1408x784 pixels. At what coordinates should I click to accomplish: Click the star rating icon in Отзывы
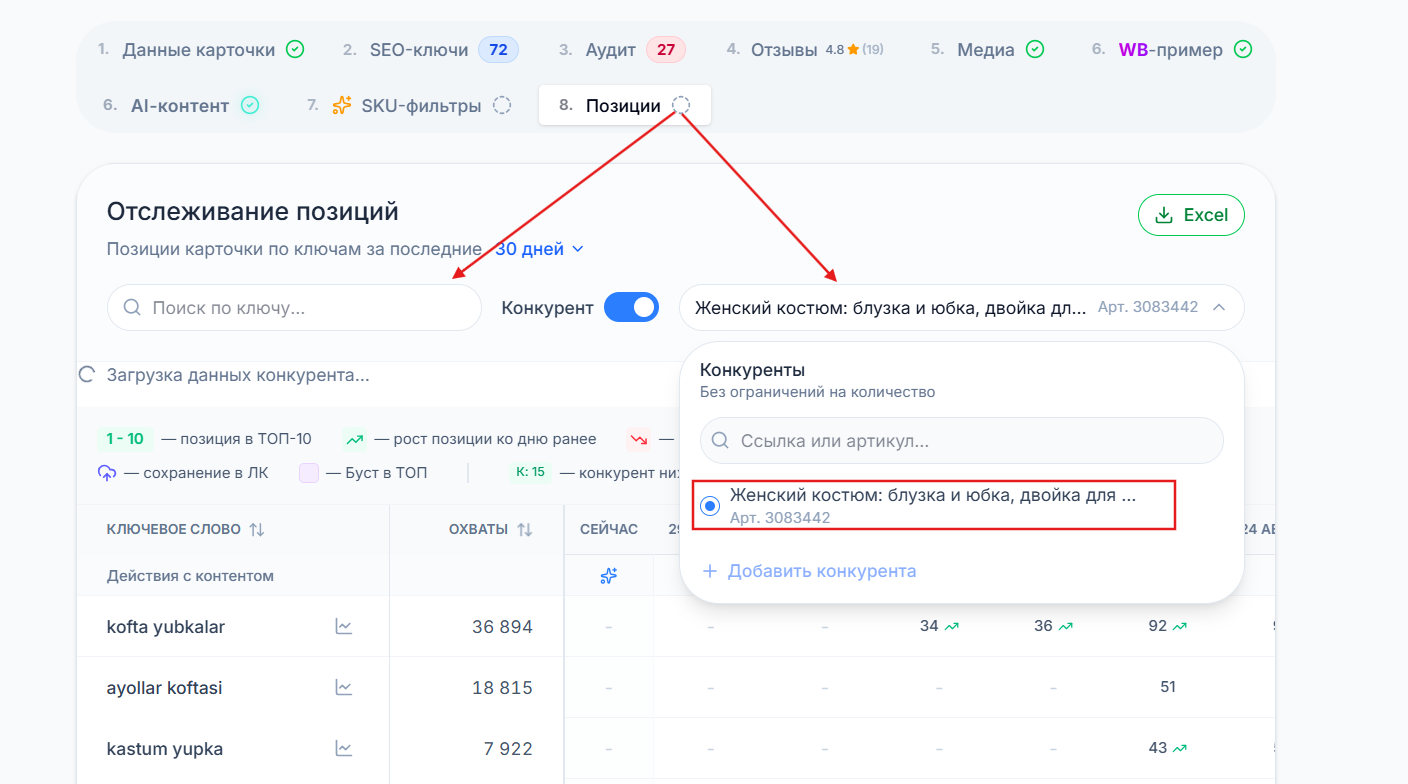pos(853,49)
